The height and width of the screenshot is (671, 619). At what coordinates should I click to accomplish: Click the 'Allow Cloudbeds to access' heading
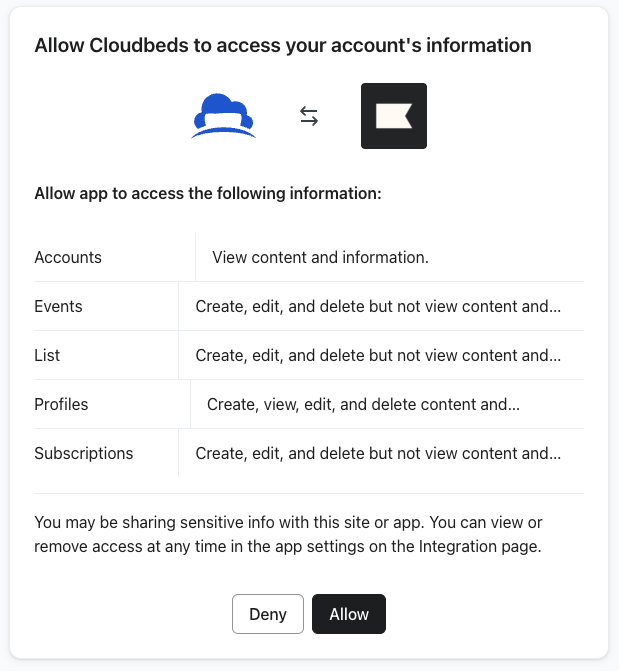283,45
